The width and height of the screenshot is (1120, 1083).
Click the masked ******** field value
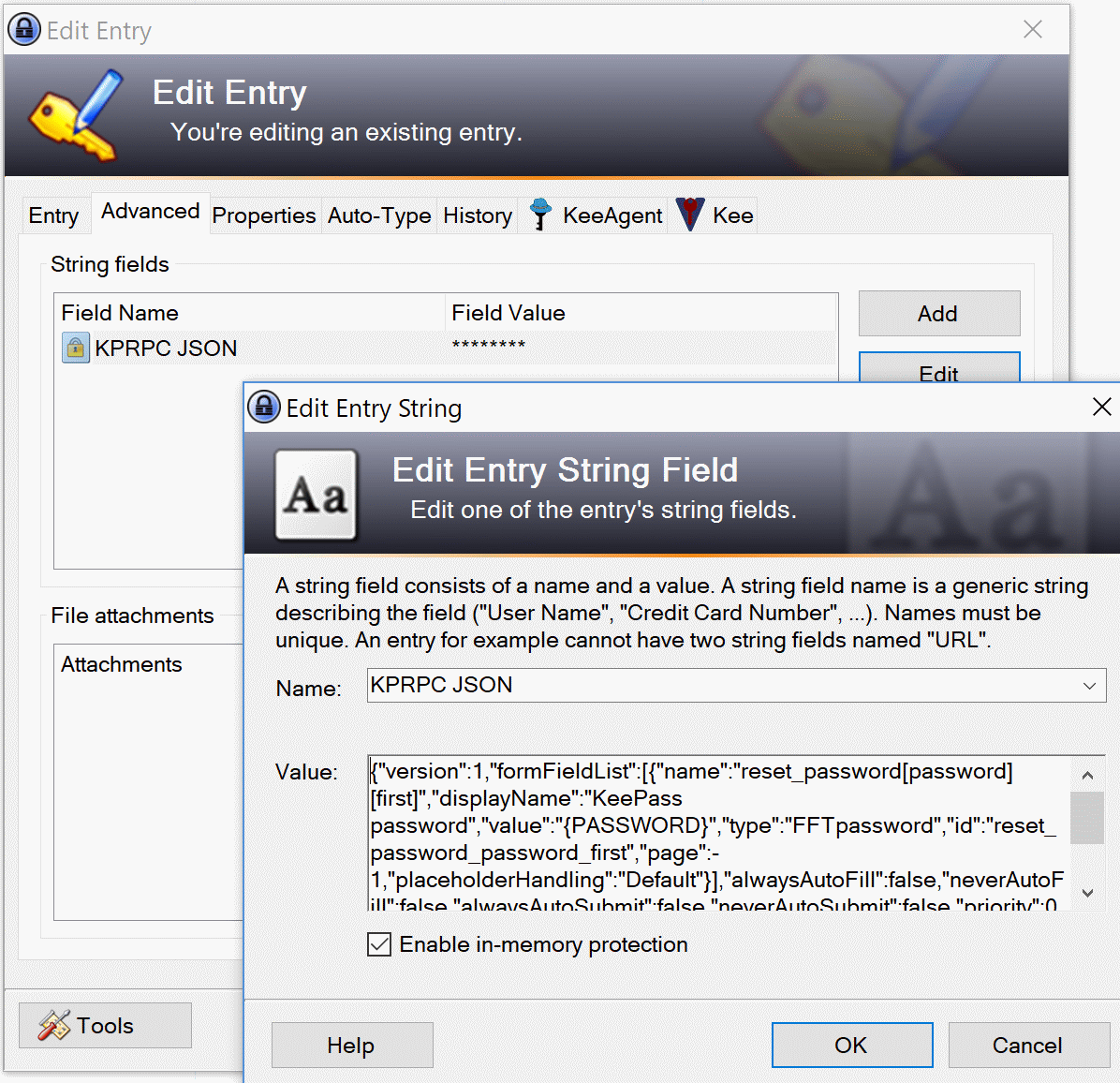489,347
